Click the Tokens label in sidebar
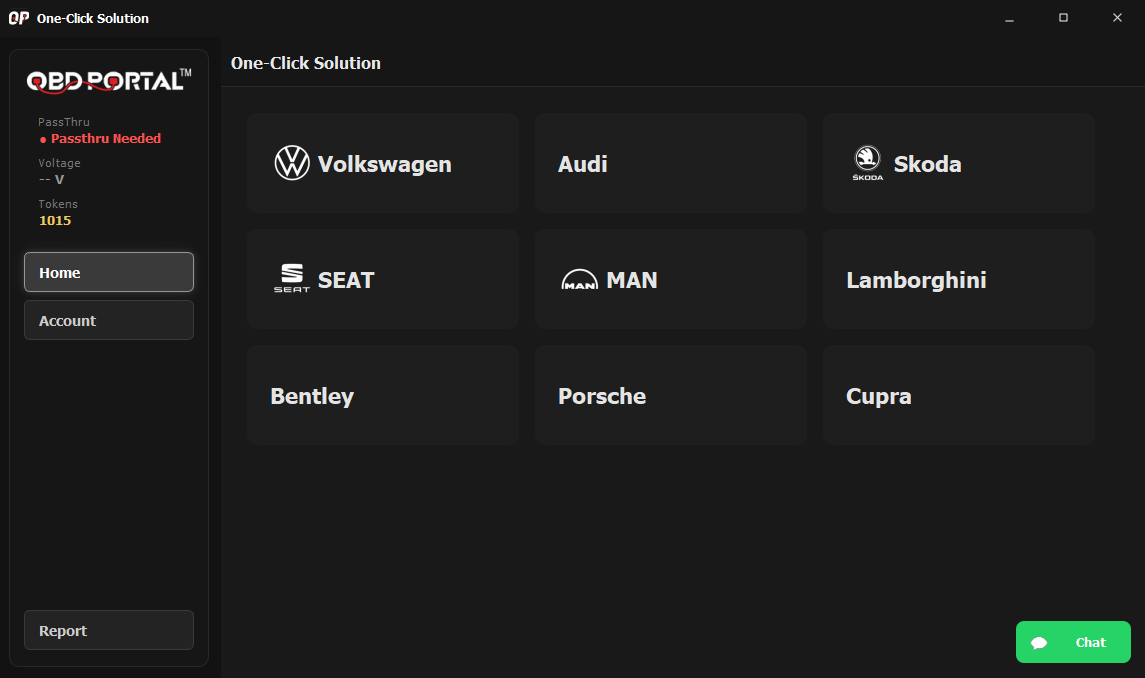1145x678 pixels. click(58, 204)
